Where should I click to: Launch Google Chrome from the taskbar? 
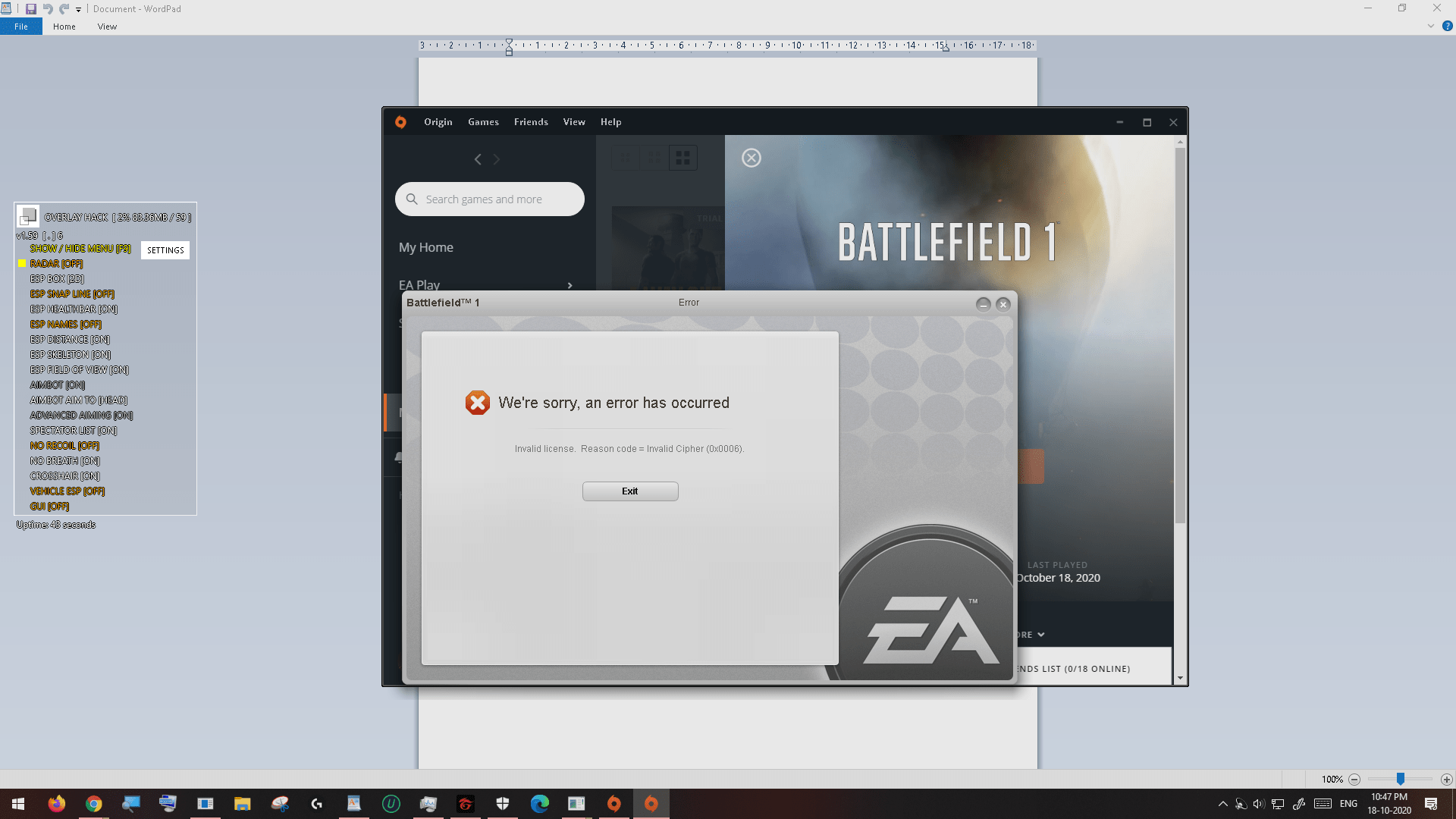click(94, 804)
